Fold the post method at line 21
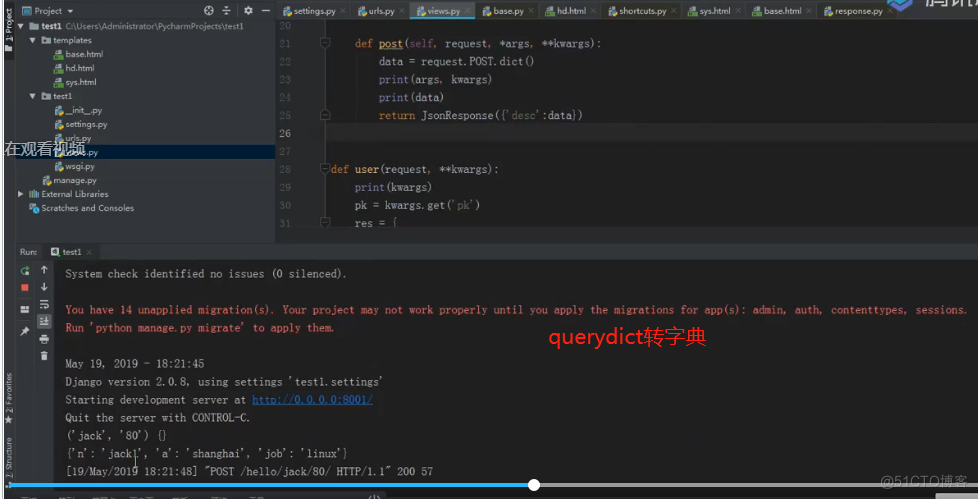The image size is (978, 499). pyautogui.click(x=325, y=43)
